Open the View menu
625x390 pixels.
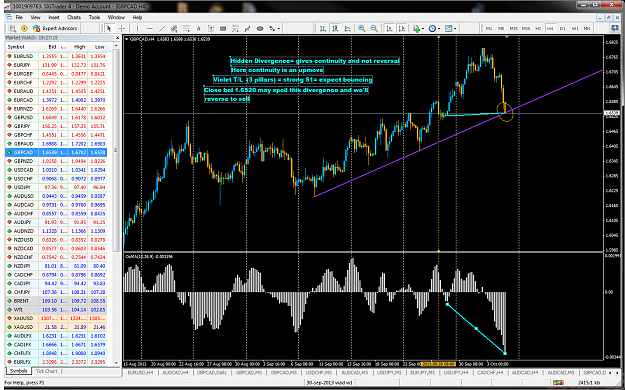[35, 17]
